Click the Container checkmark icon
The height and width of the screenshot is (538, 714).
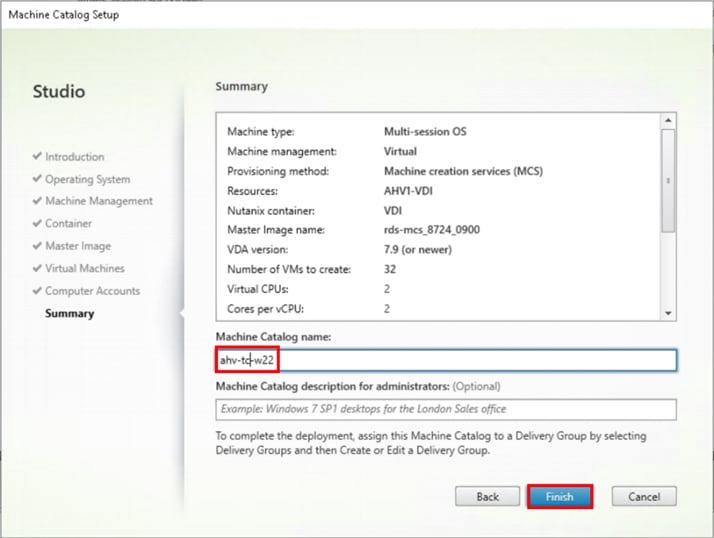(37, 223)
